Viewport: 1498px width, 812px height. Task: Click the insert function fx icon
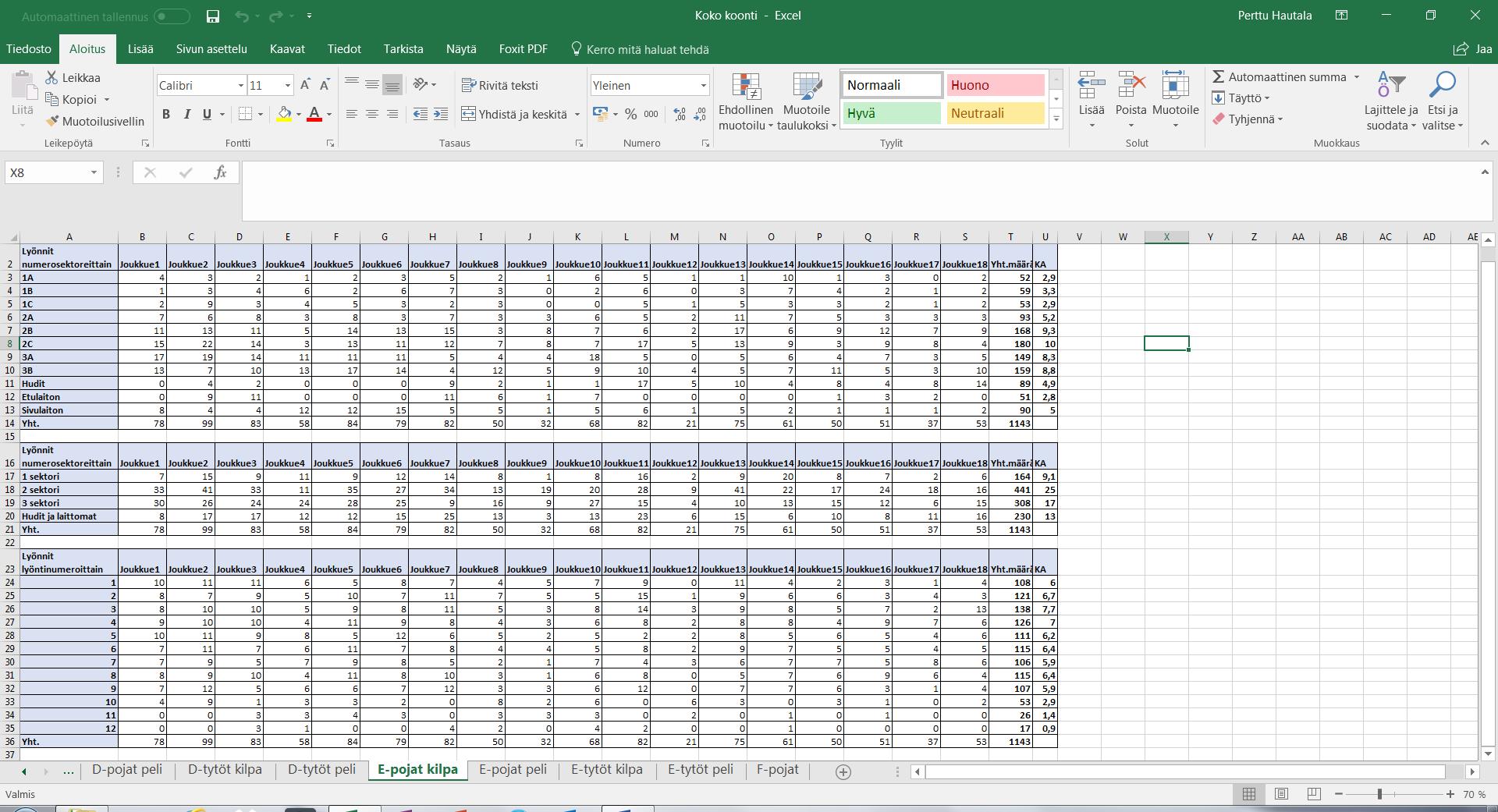220,172
